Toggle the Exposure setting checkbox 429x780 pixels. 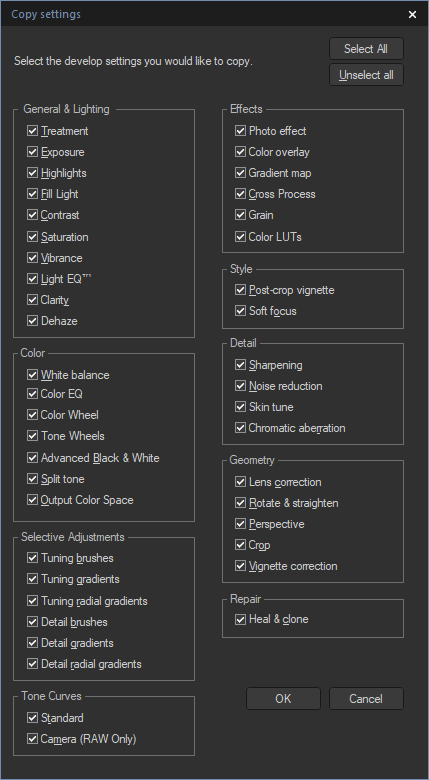(x=32, y=152)
